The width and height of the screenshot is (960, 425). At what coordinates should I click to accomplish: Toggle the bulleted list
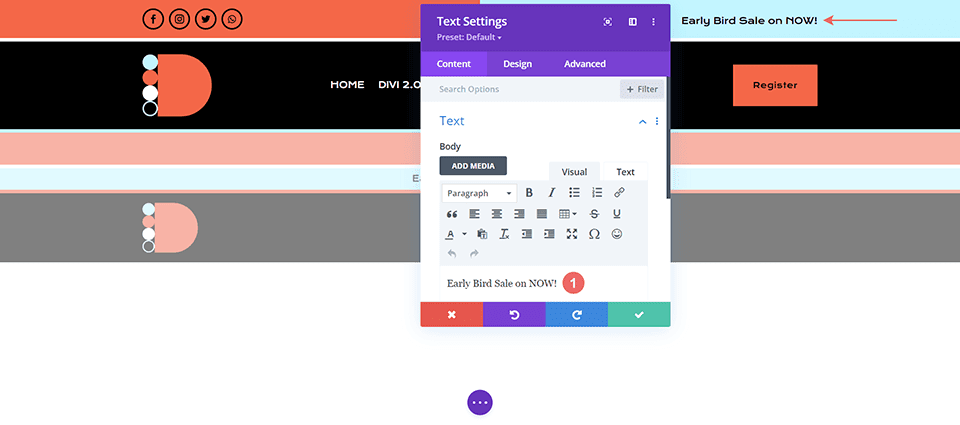[574, 193]
